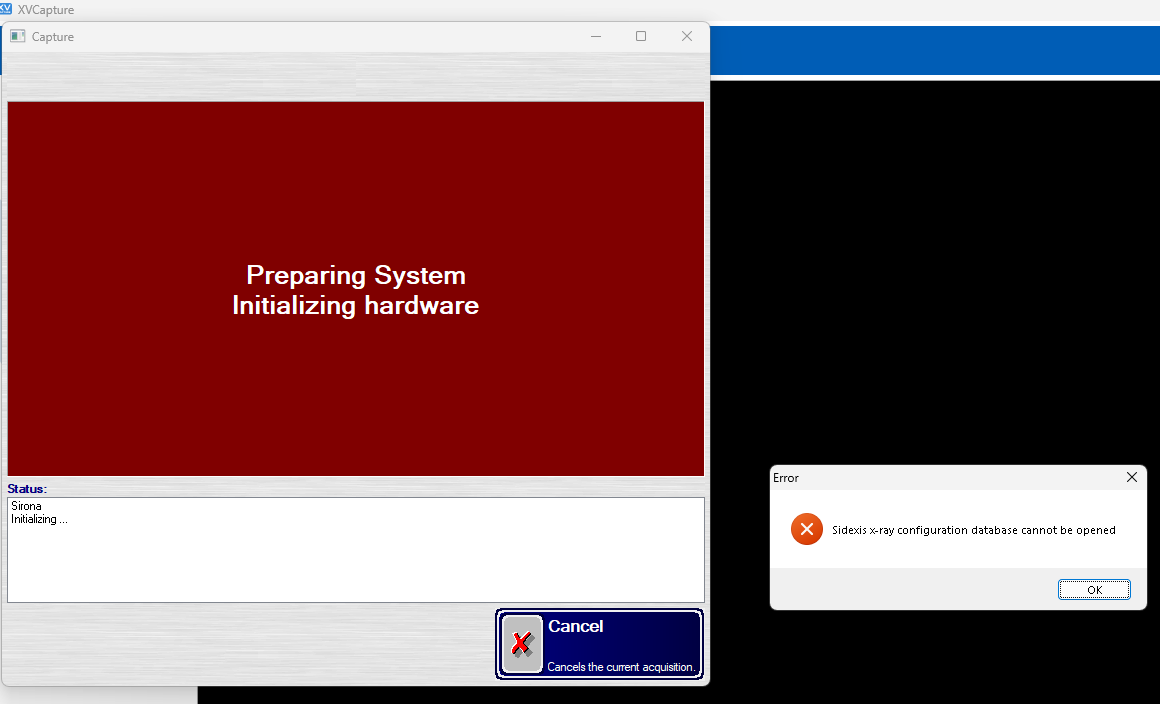The height and width of the screenshot is (704, 1160).
Task: Click the 'Initializing ...' status line
Action: point(39,519)
